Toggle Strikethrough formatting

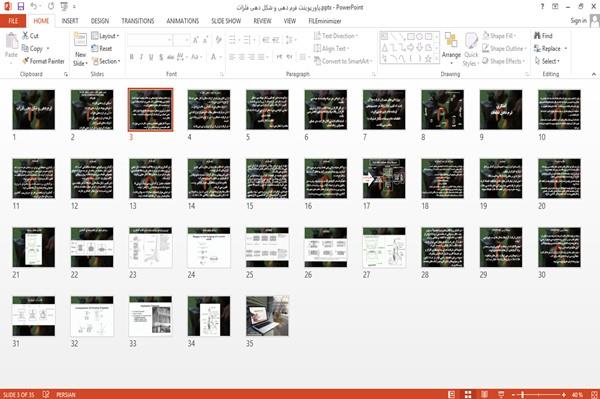pyautogui.click(x=171, y=57)
